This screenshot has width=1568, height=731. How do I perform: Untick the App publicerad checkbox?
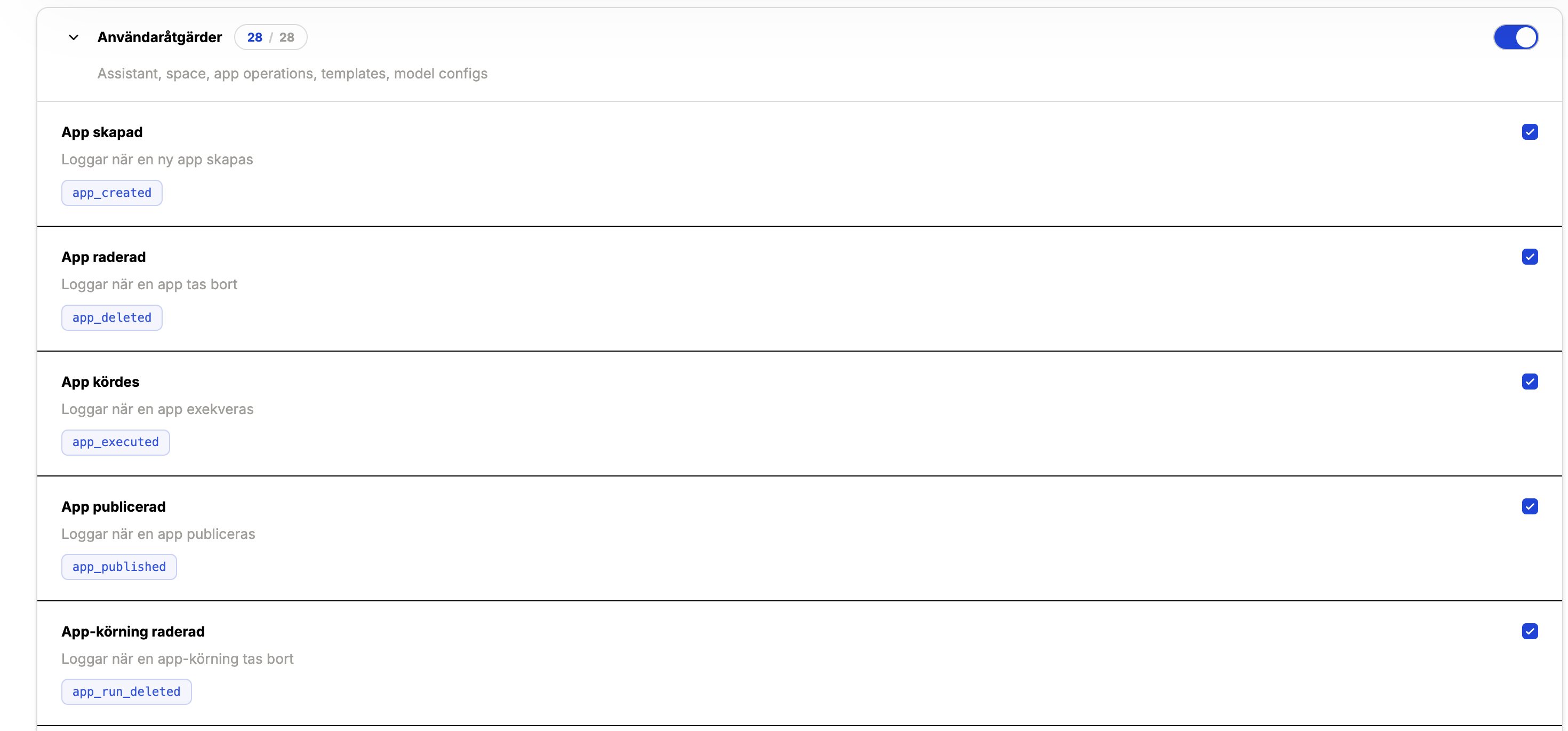(1529, 507)
